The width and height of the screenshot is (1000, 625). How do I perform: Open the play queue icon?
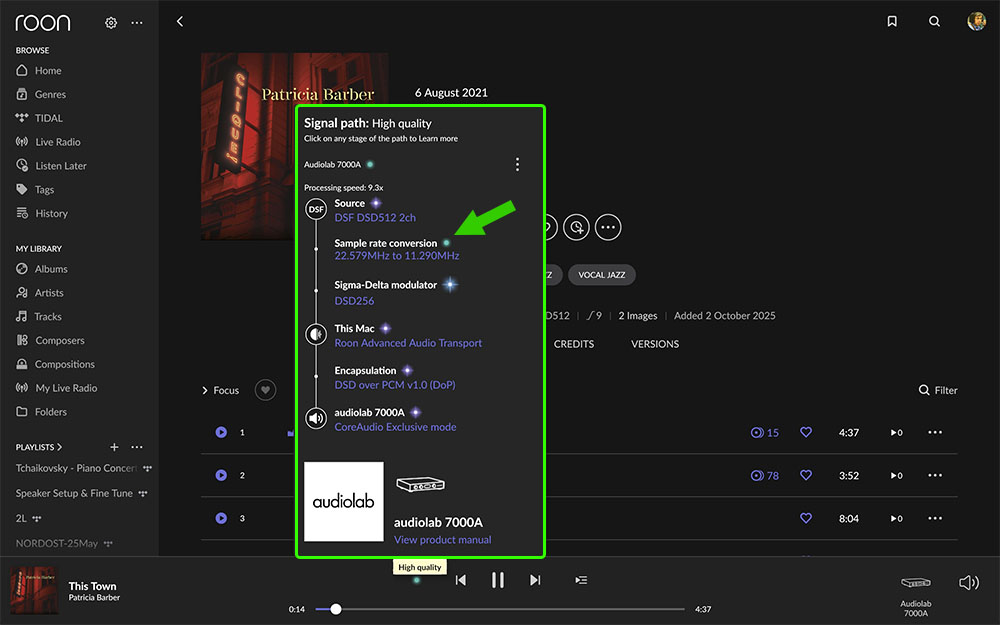[581, 580]
